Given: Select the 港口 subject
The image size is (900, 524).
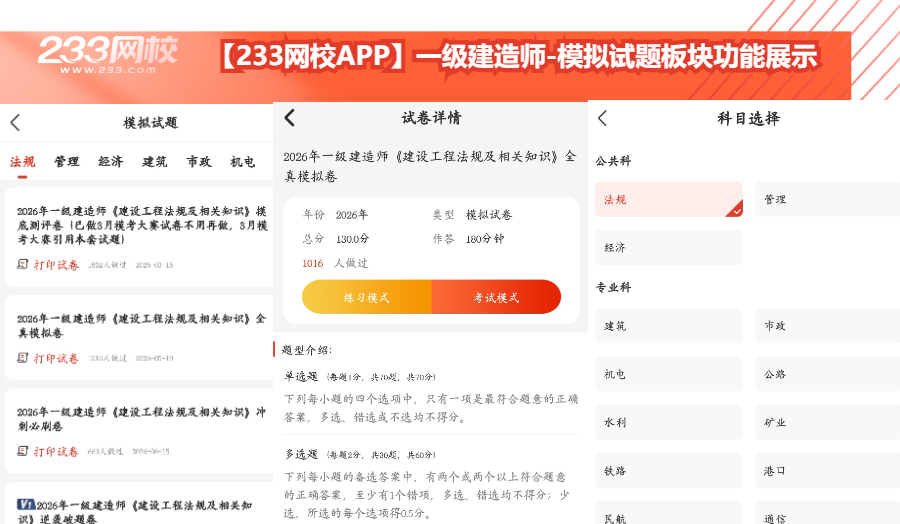Looking at the screenshot, I should [x=827, y=470].
